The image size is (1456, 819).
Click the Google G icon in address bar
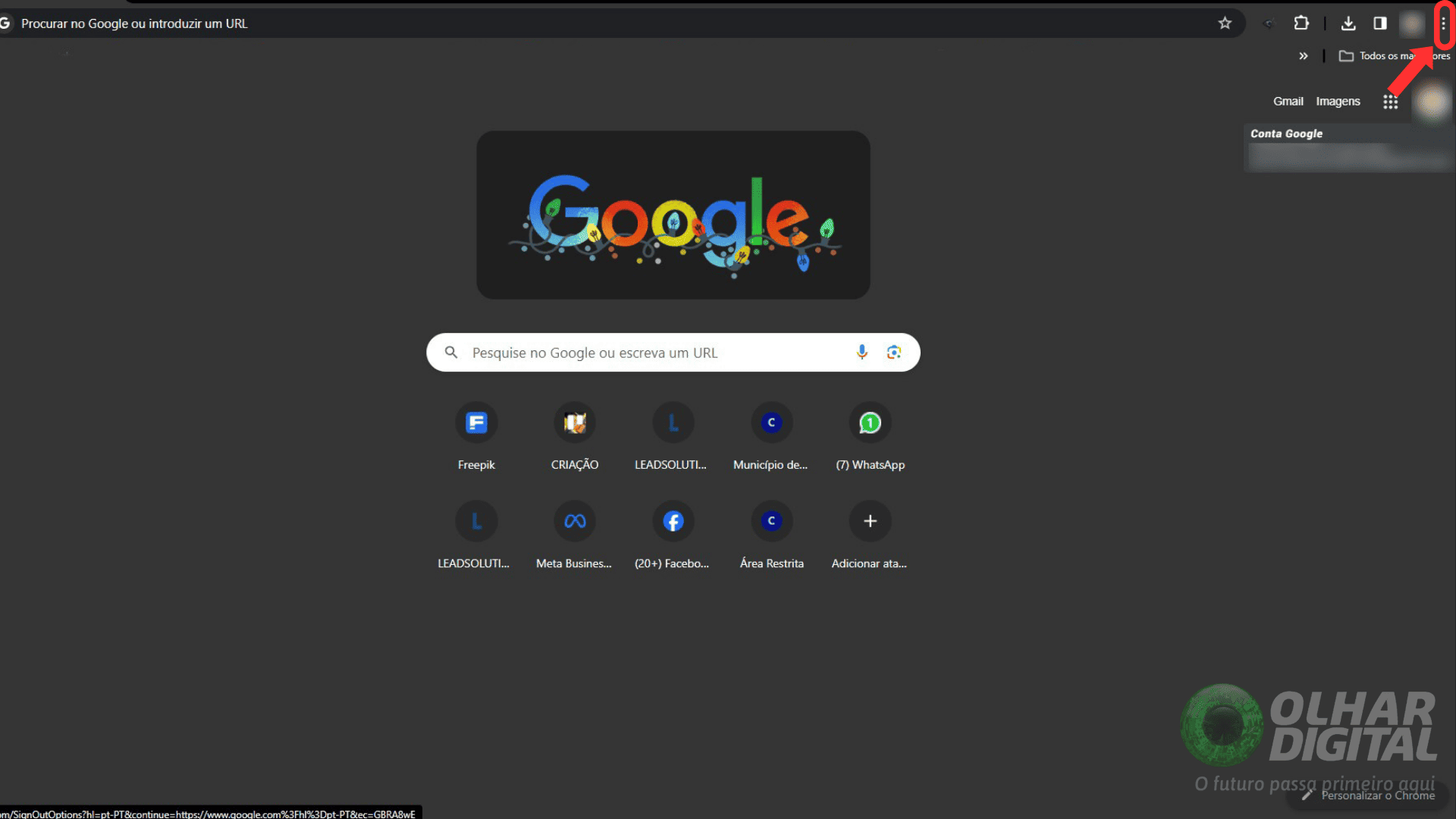pos(5,24)
